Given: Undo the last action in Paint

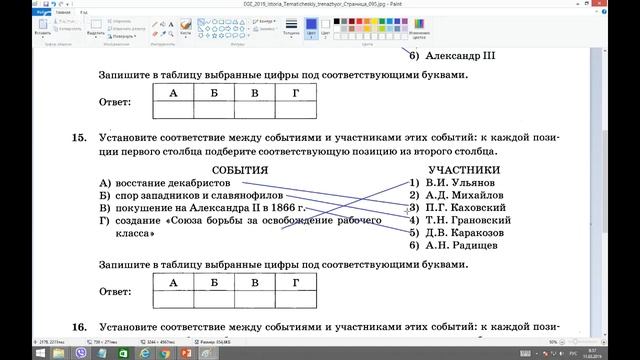Looking at the screenshot, I should click(x=53, y=4).
